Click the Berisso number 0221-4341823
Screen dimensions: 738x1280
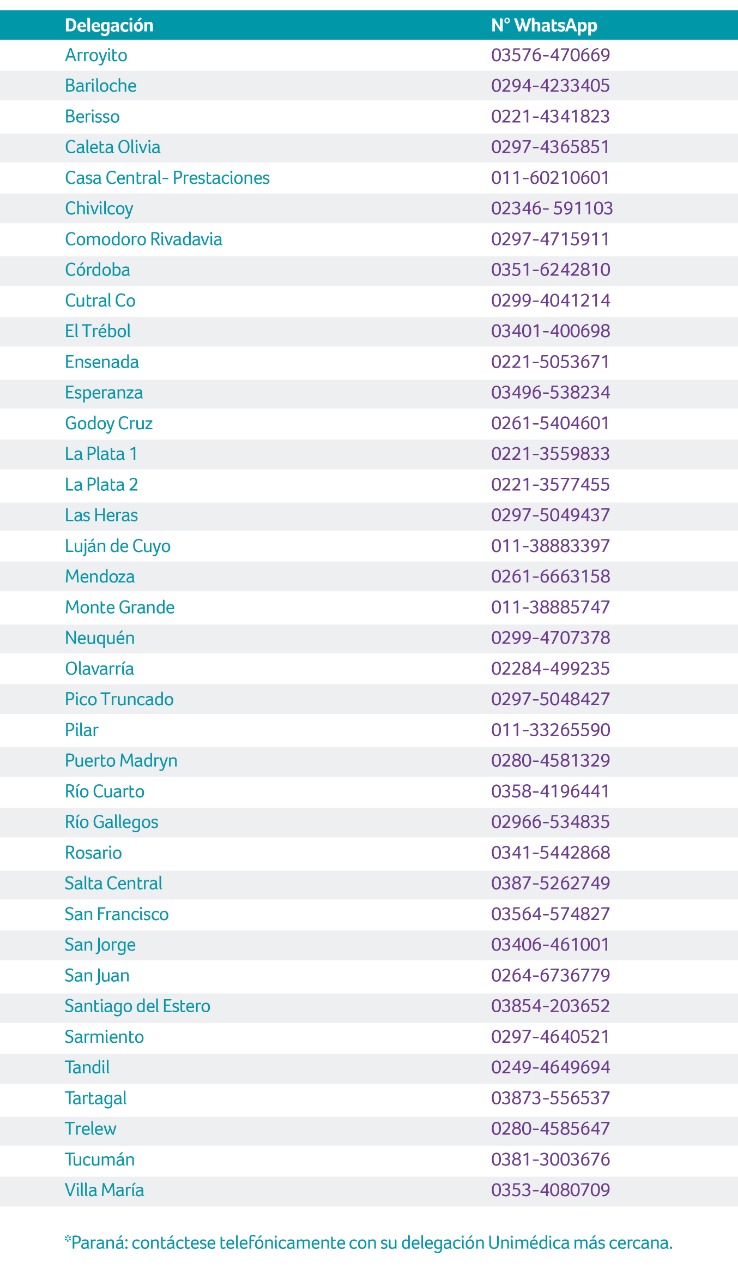(x=550, y=117)
